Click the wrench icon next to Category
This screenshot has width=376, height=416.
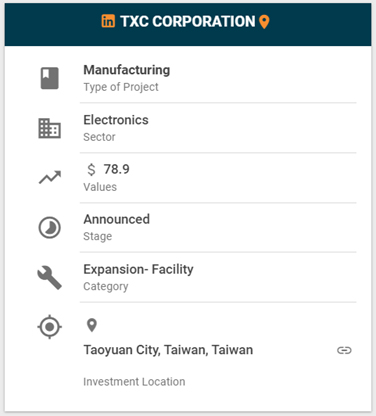(x=49, y=277)
